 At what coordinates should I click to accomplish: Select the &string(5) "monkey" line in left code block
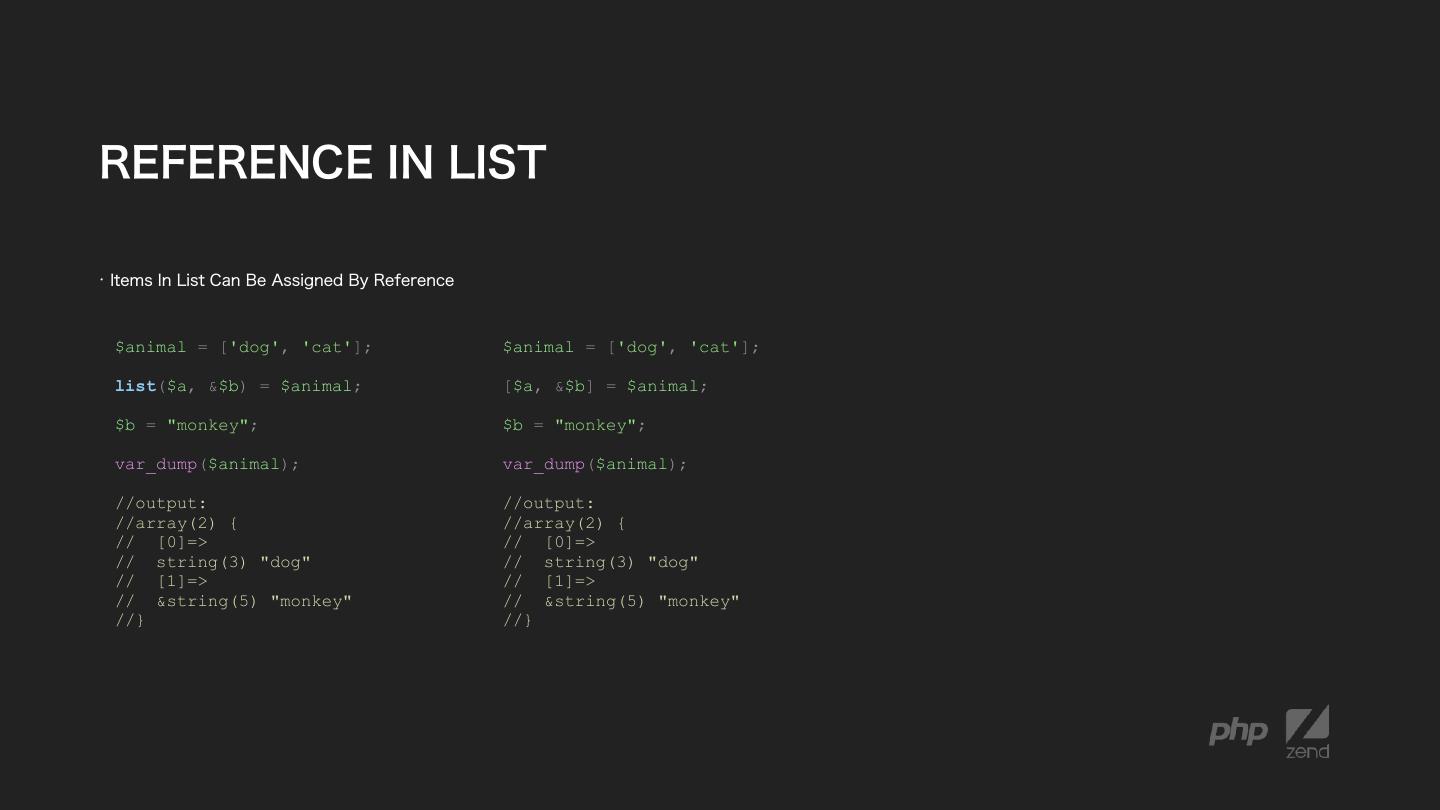[x=233, y=601]
